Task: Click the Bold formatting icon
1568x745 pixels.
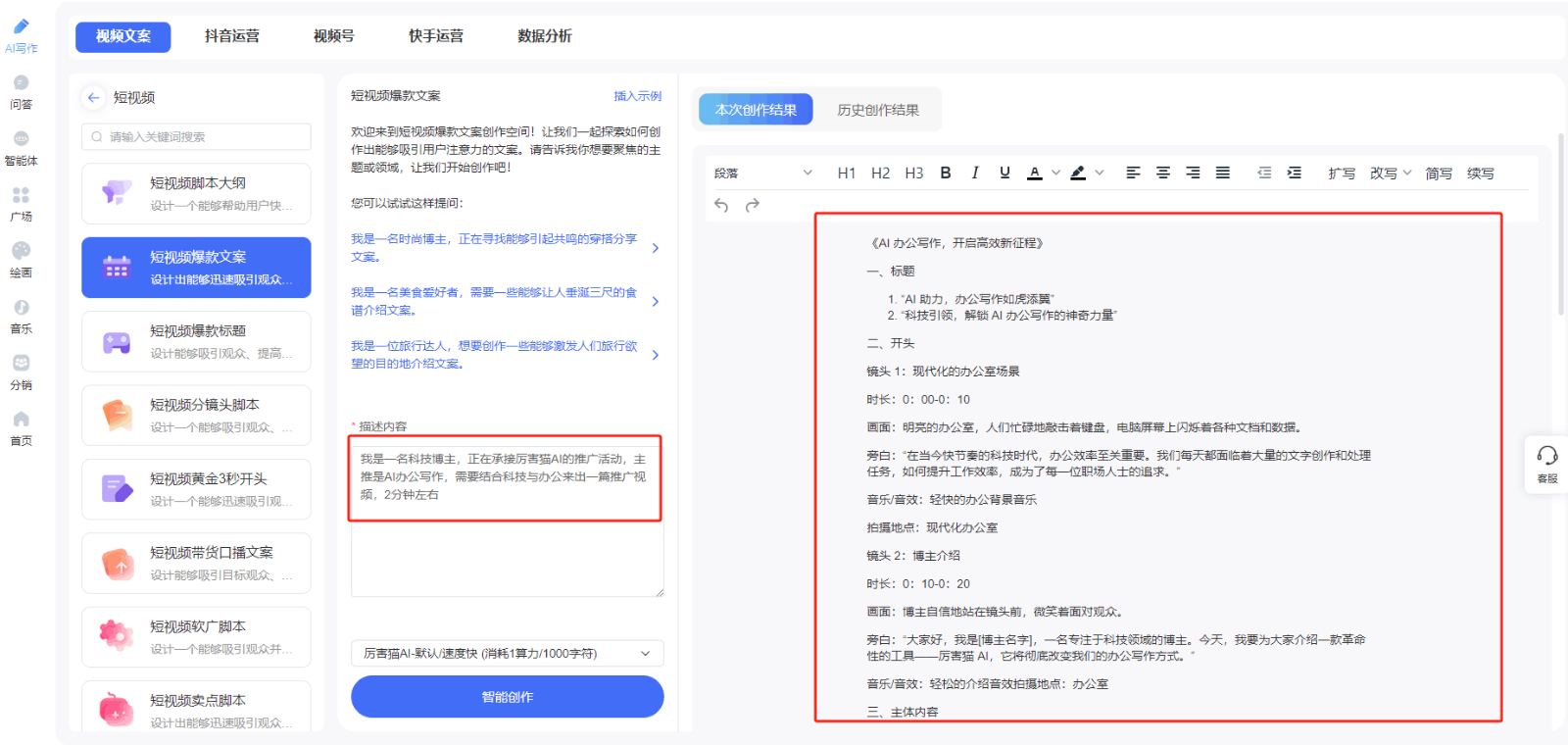Action: pos(946,173)
